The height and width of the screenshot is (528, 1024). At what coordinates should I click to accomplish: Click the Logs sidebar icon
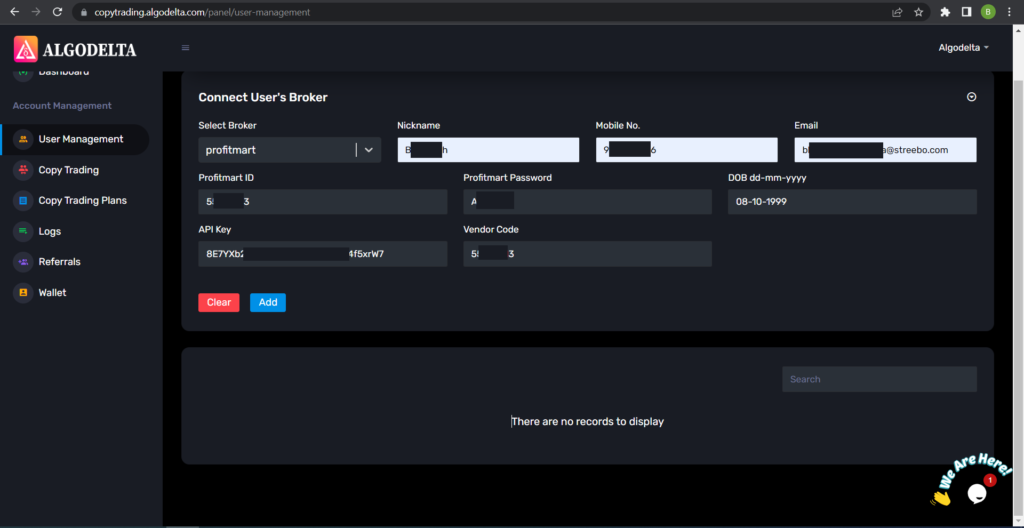tap(23, 231)
